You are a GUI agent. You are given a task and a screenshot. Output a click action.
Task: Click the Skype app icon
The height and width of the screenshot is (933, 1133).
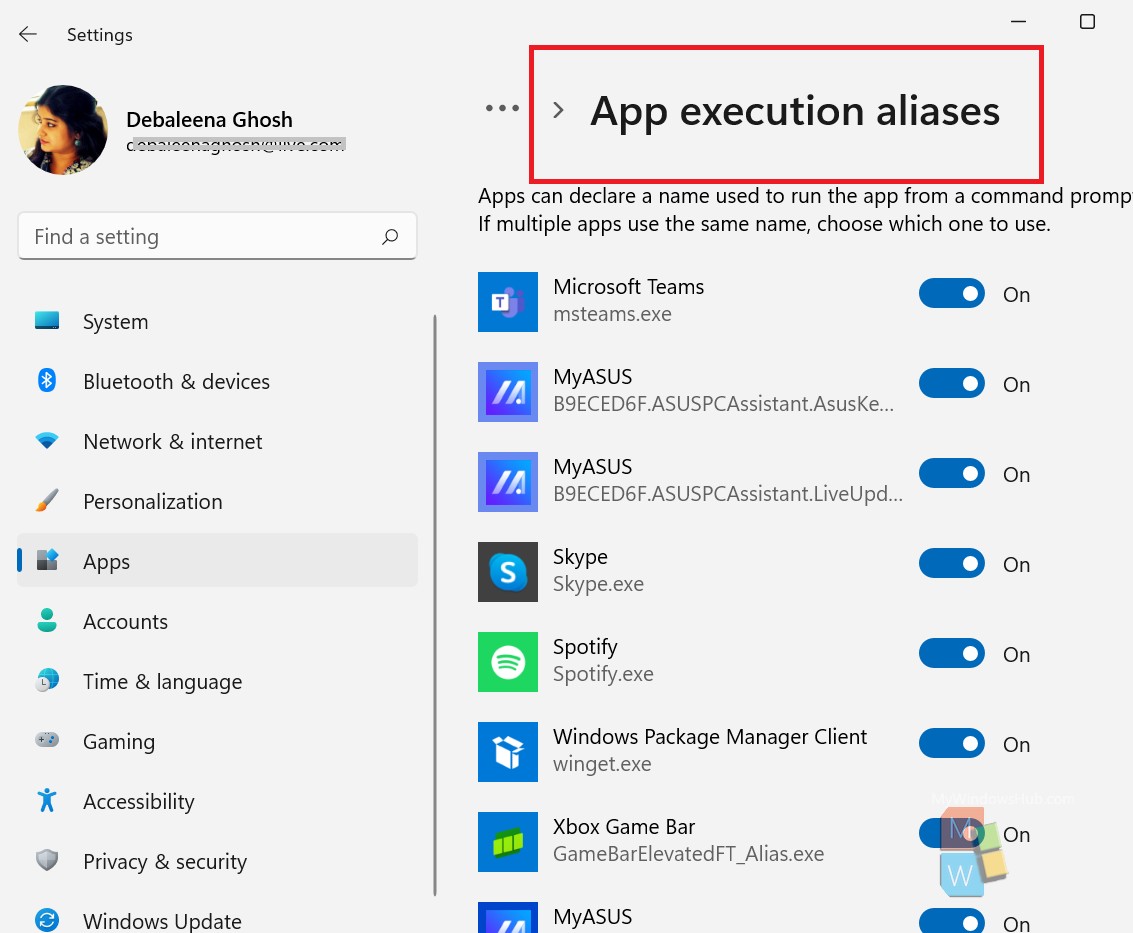coord(508,572)
